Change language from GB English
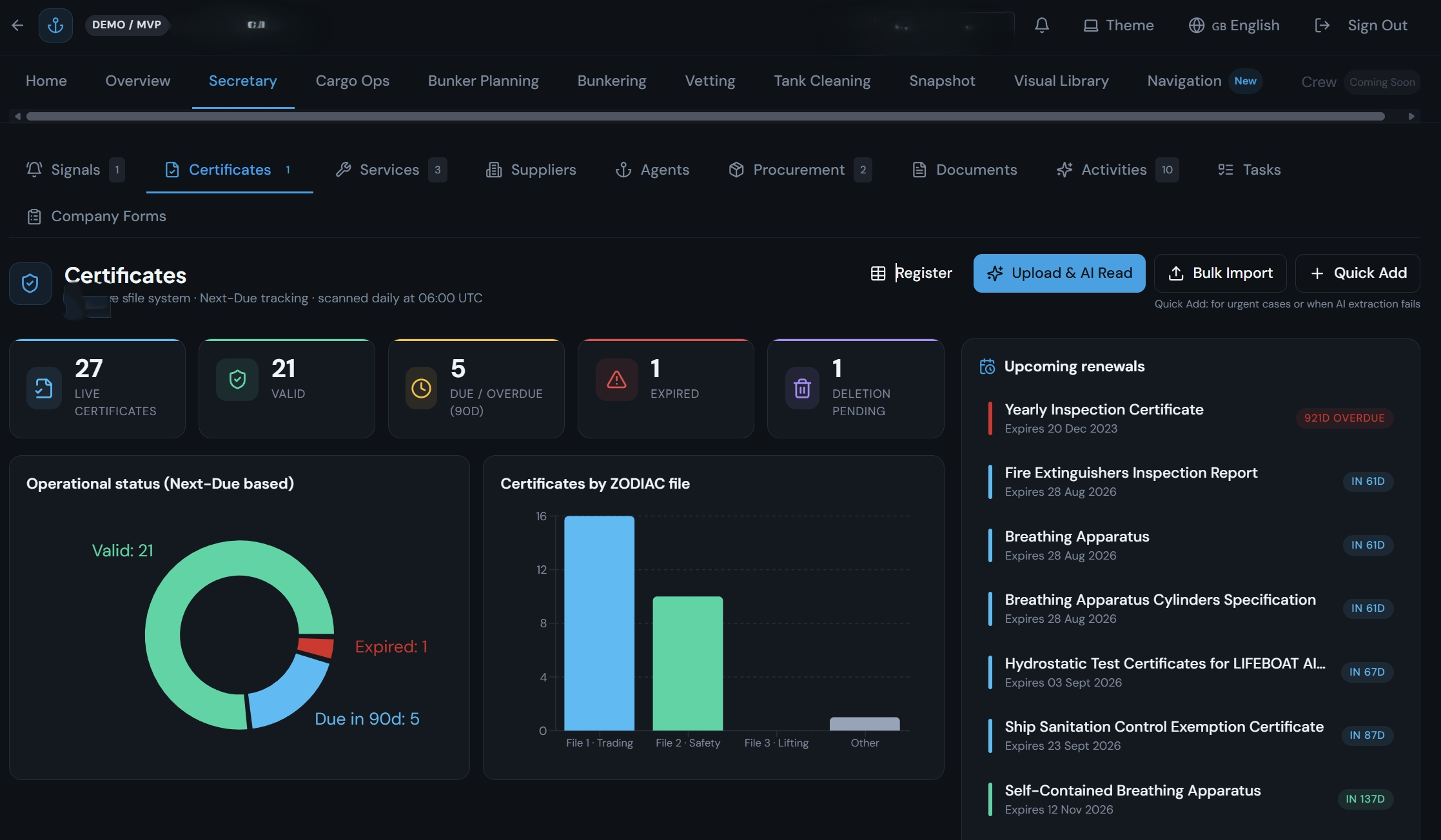 pyautogui.click(x=1234, y=25)
